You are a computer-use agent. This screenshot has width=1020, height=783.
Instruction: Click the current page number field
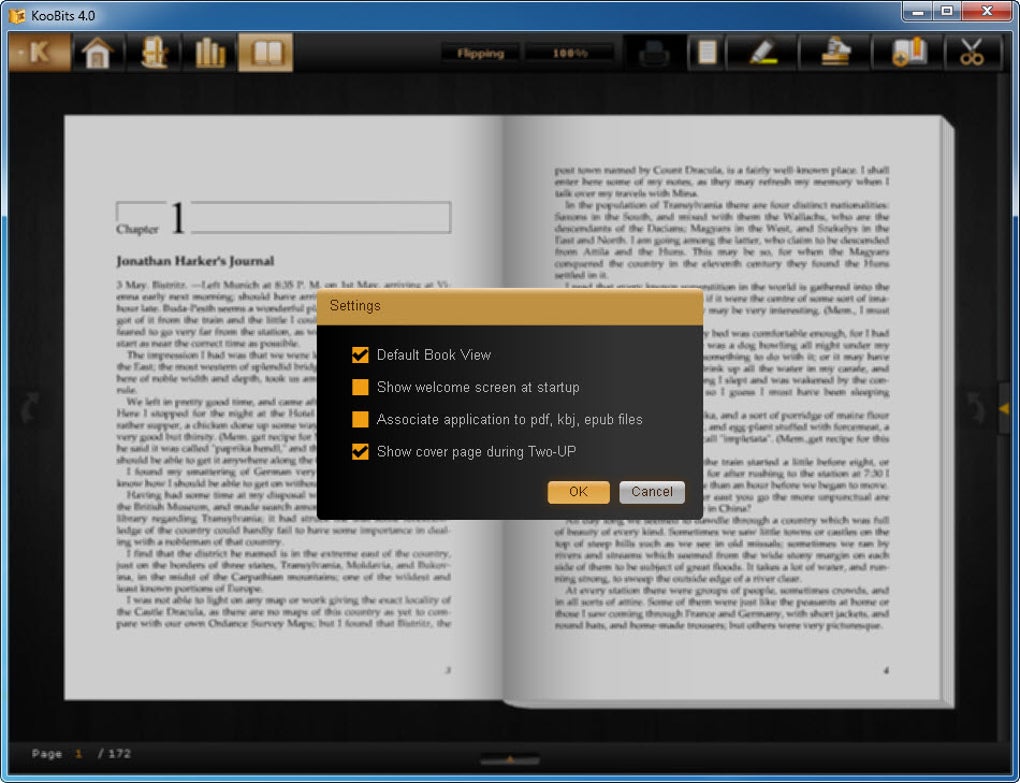pyautogui.click(x=79, y=754)
